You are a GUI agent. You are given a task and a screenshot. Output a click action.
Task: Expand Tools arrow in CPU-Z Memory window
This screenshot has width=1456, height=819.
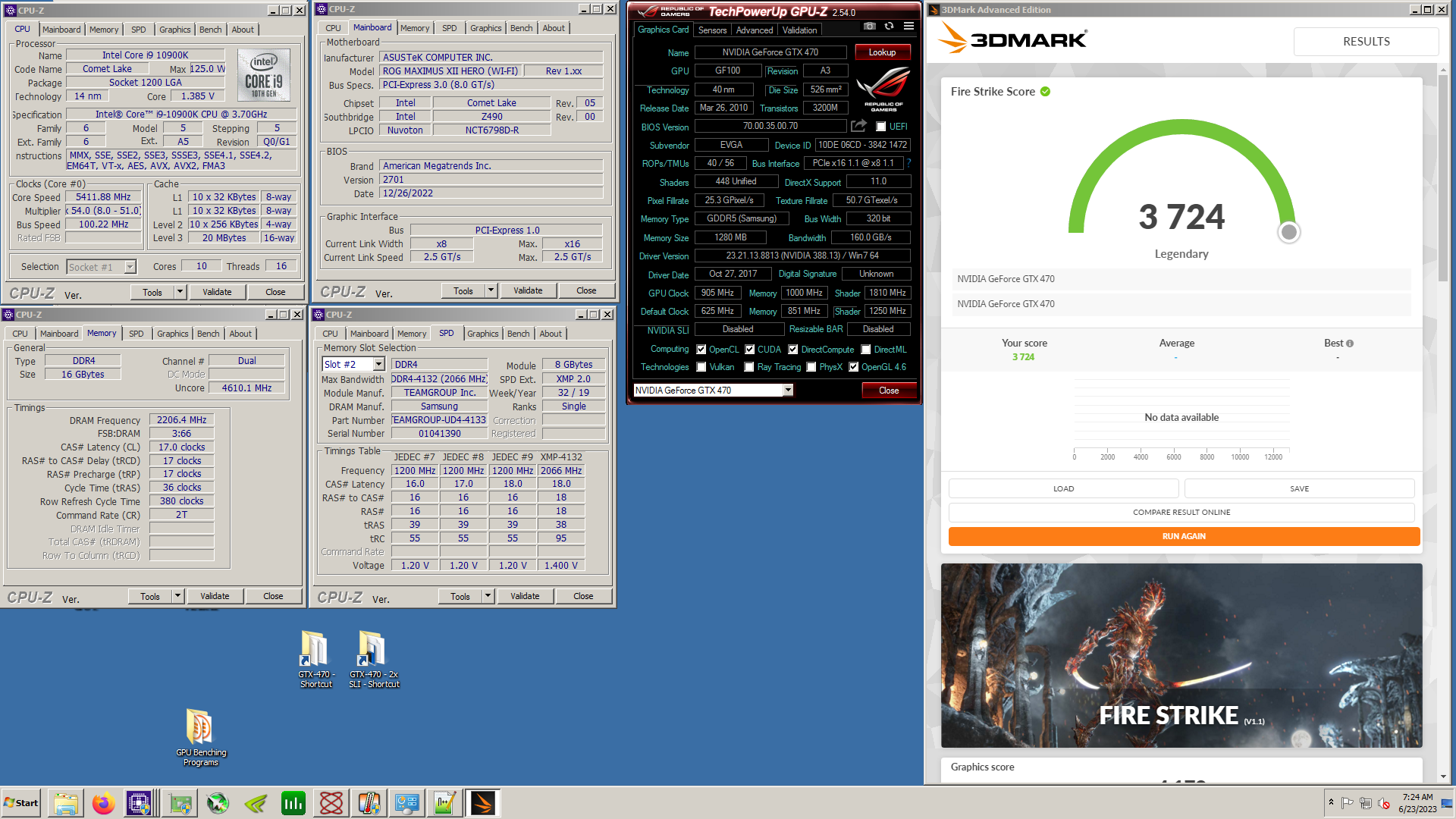[178, 596]
